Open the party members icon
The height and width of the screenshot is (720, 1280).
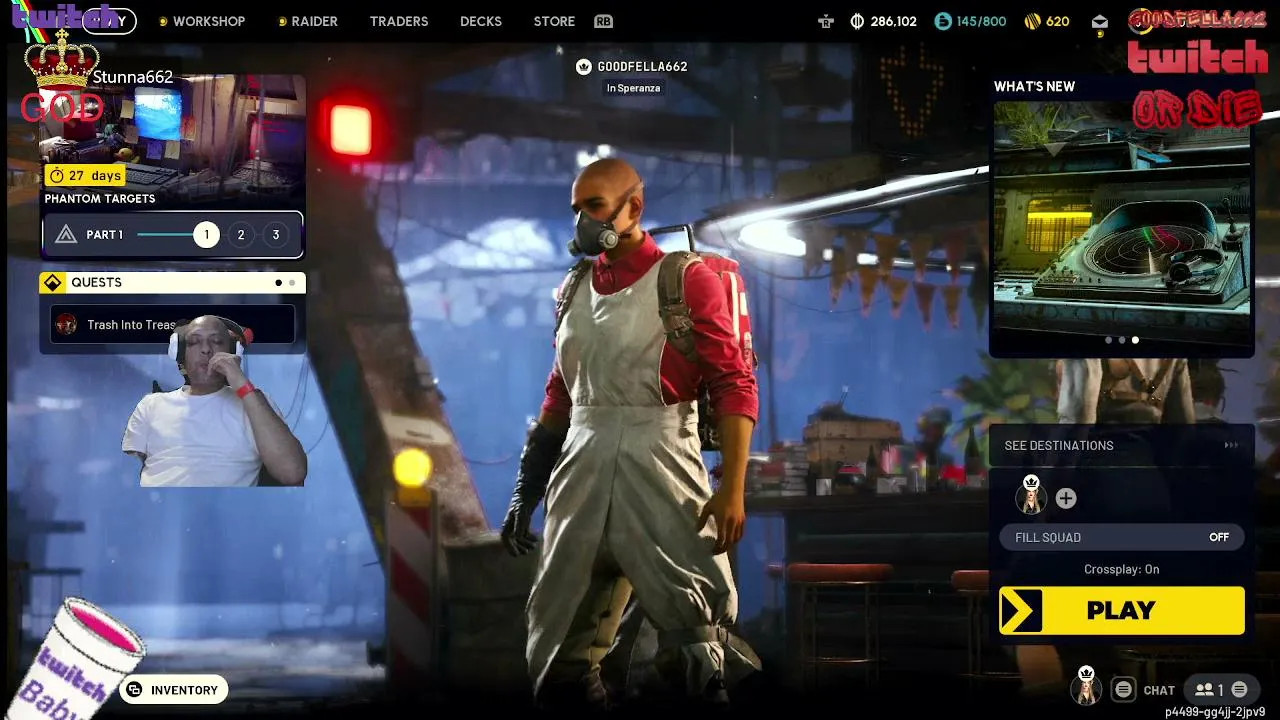(1204, 690)
